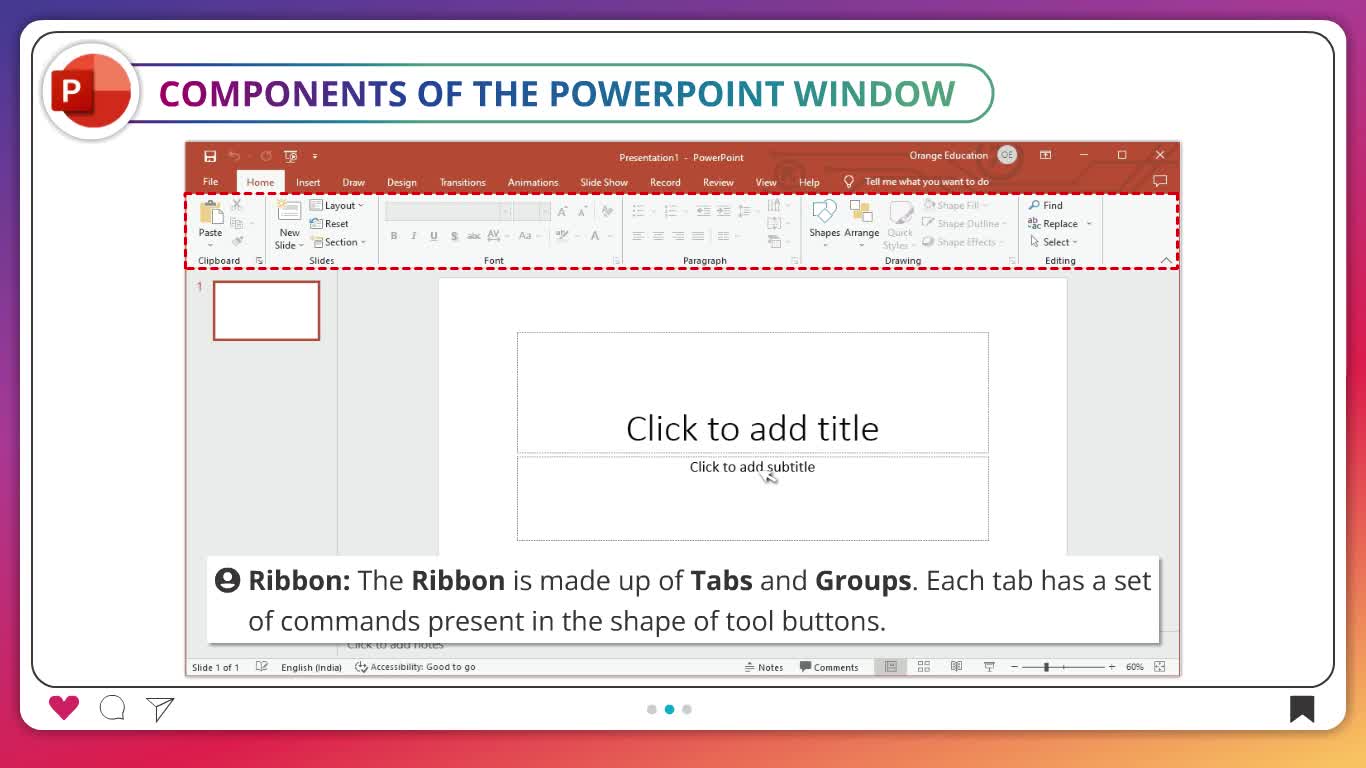Adjust the zoom slider in status bar
Screen dimensions: 1366x768
(x=1065, y=667)
